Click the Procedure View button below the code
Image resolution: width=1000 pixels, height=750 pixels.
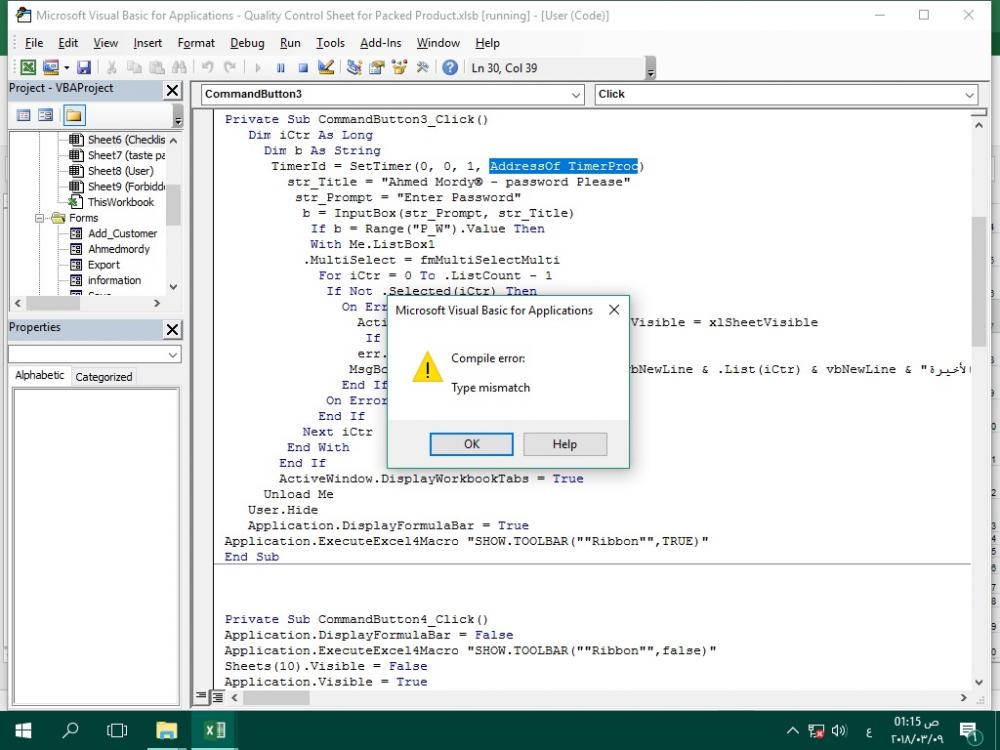(202, 696)
